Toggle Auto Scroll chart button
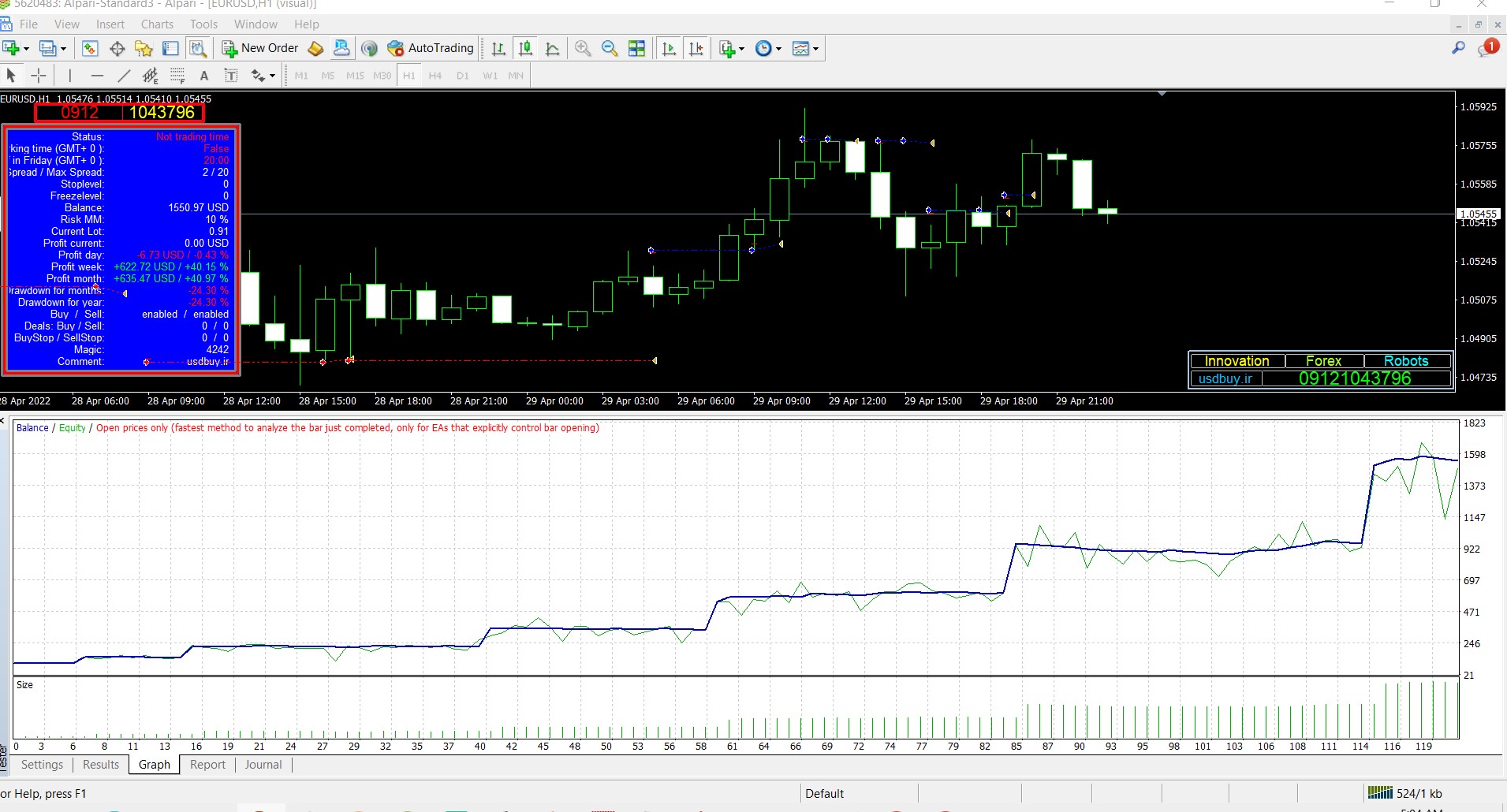The width and height of the screenshot is (1507, 812). [669, 49]
